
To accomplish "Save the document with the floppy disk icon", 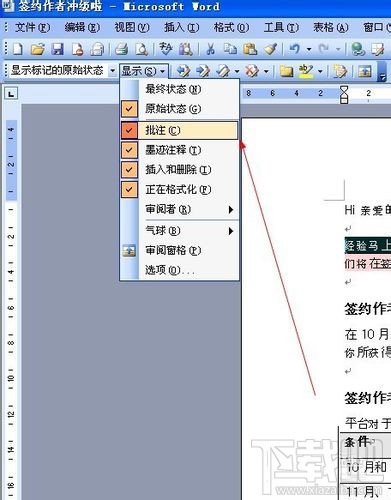I will (58, 50).
